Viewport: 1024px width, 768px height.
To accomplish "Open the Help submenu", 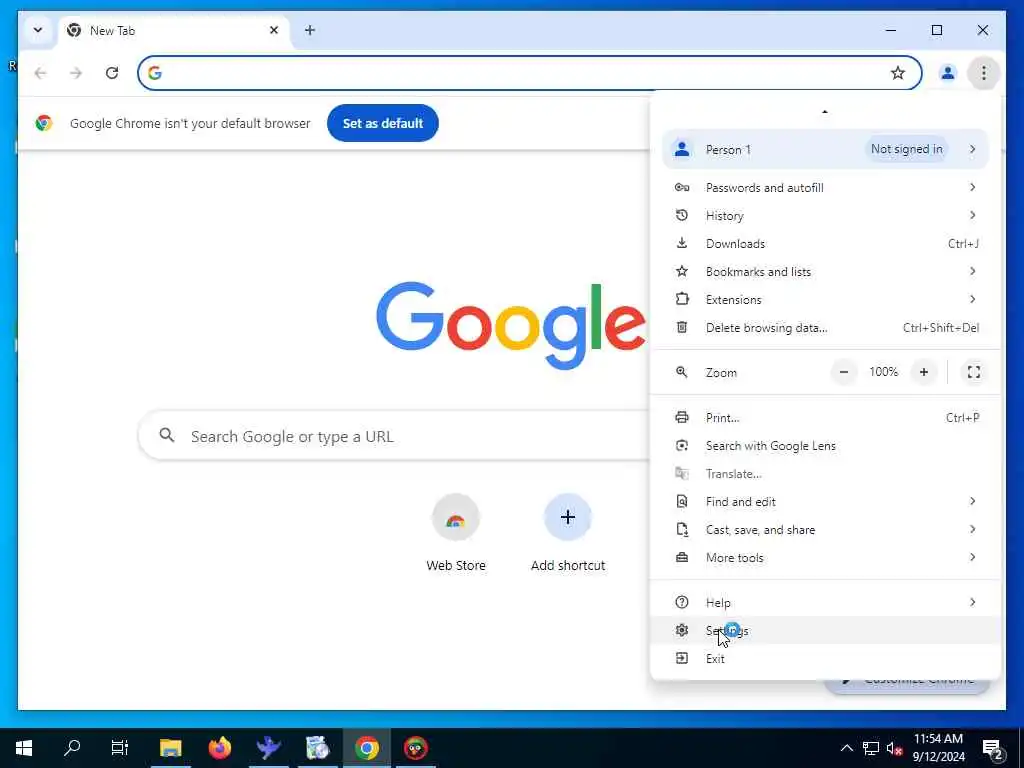I will 825,603.
